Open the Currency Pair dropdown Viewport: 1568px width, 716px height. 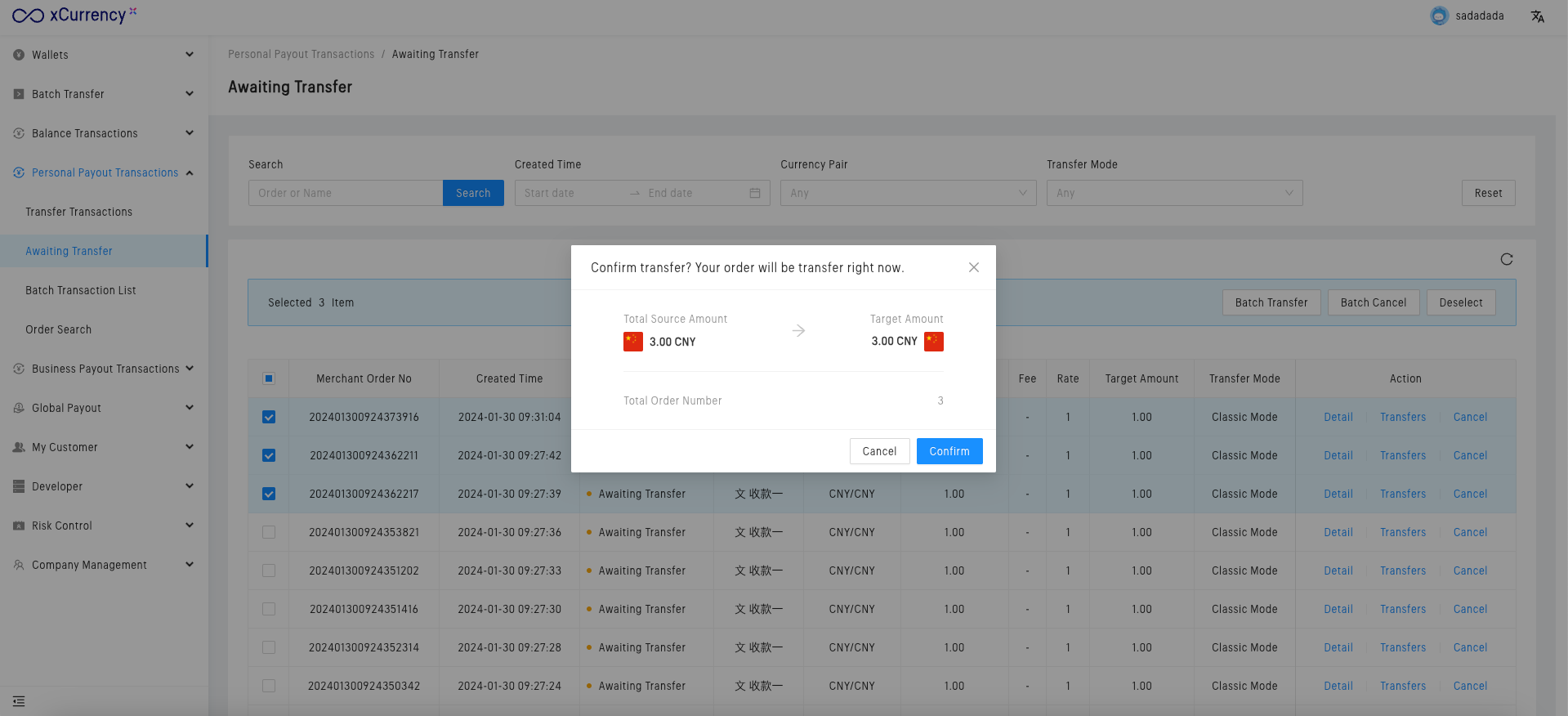(907, 193)
